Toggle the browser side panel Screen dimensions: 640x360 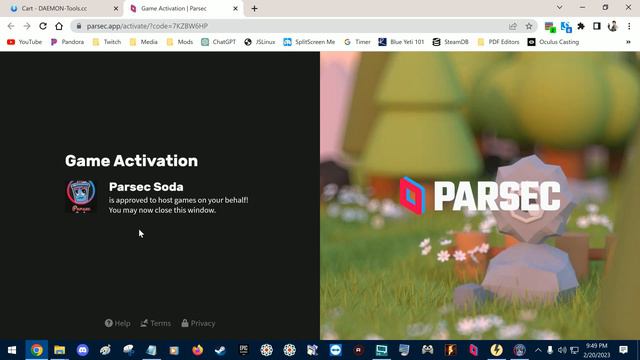[x=597, y=26]
